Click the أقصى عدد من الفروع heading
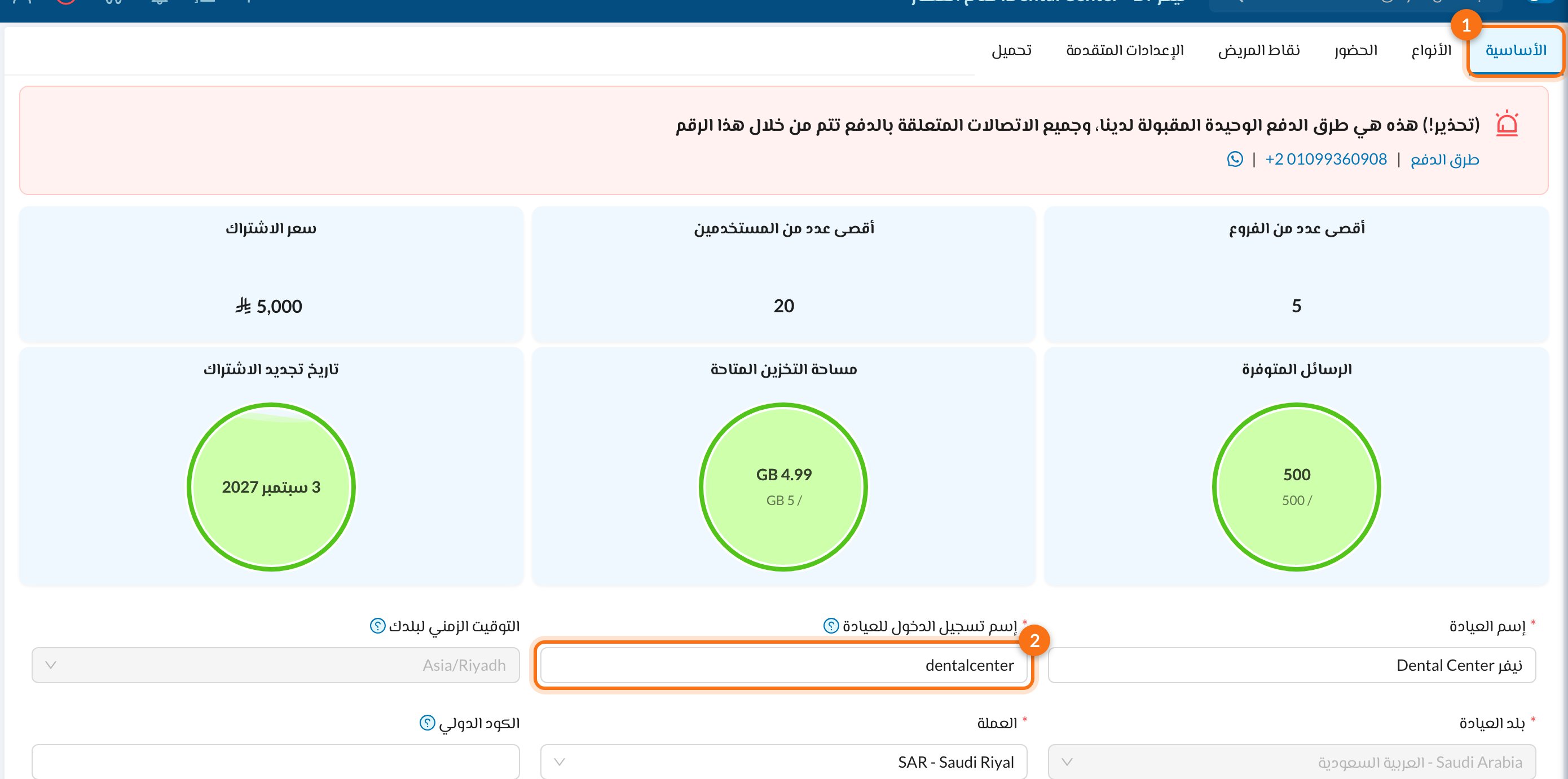1568x779 pixels. (x=1297, y=229)
